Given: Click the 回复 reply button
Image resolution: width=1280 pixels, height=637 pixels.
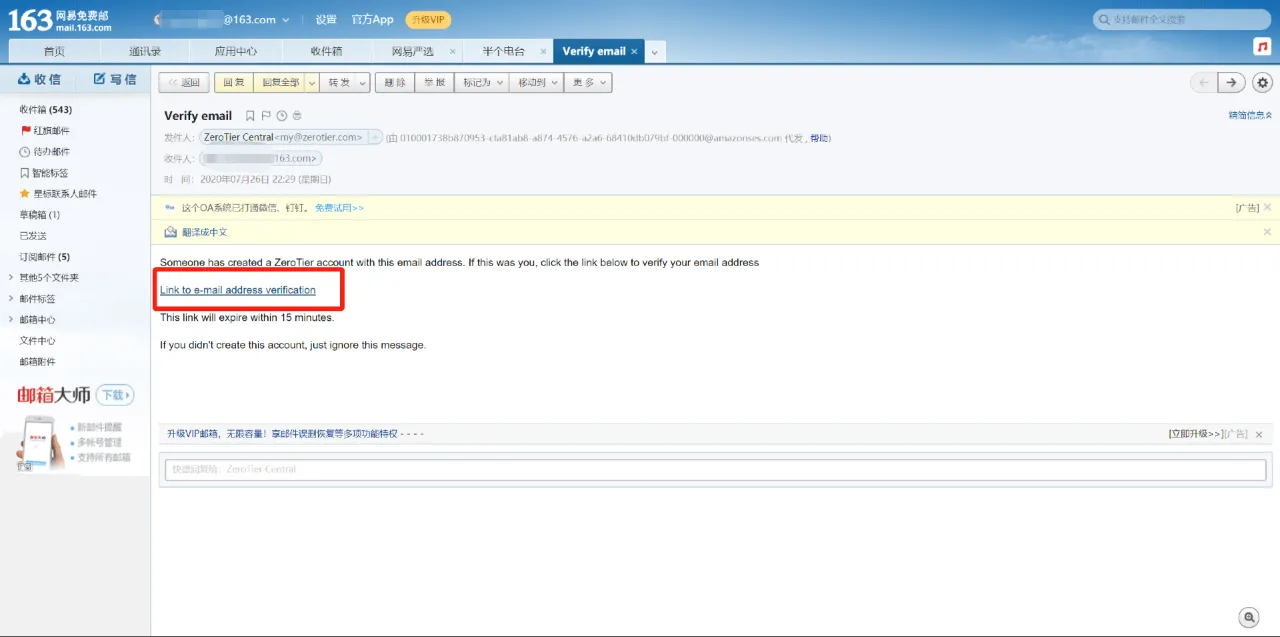Looking at the screenshot, I should [x=233, y=83].
